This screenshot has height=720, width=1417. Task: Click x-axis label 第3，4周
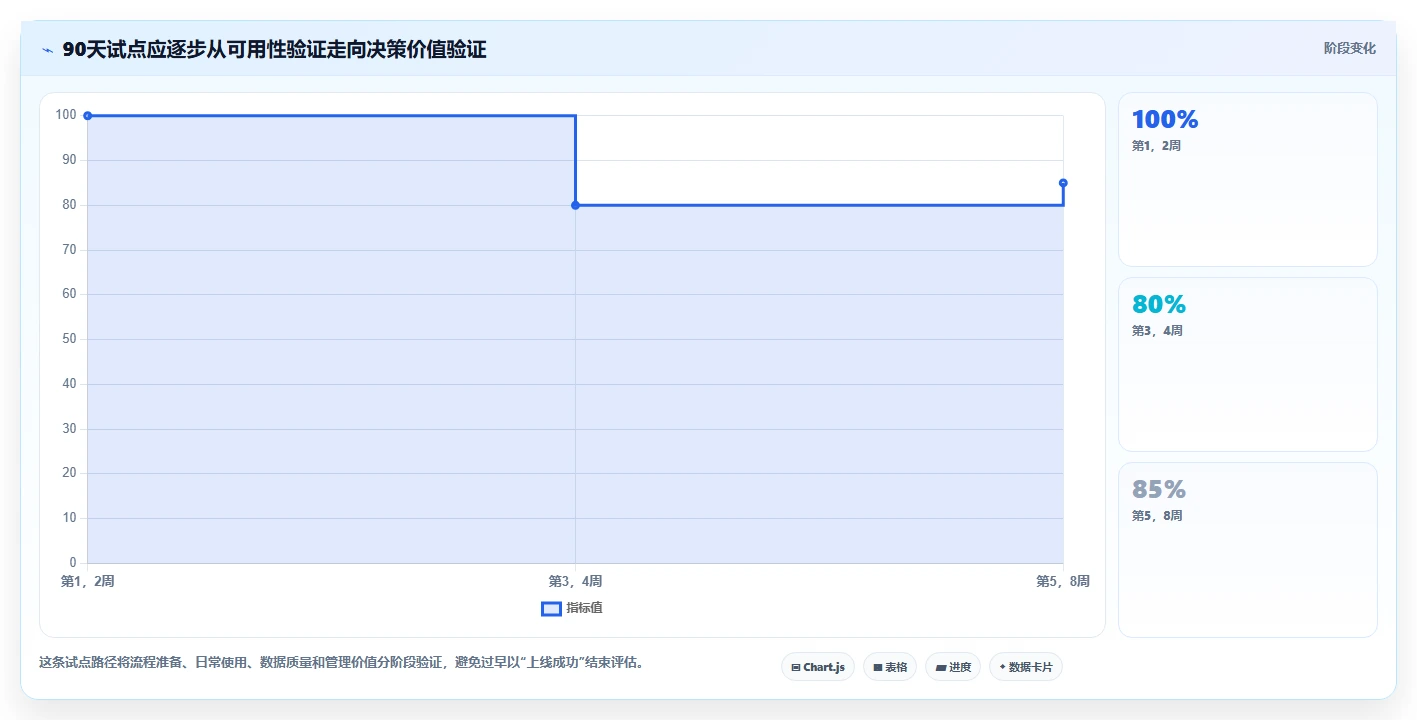click(x=575, y=581)
